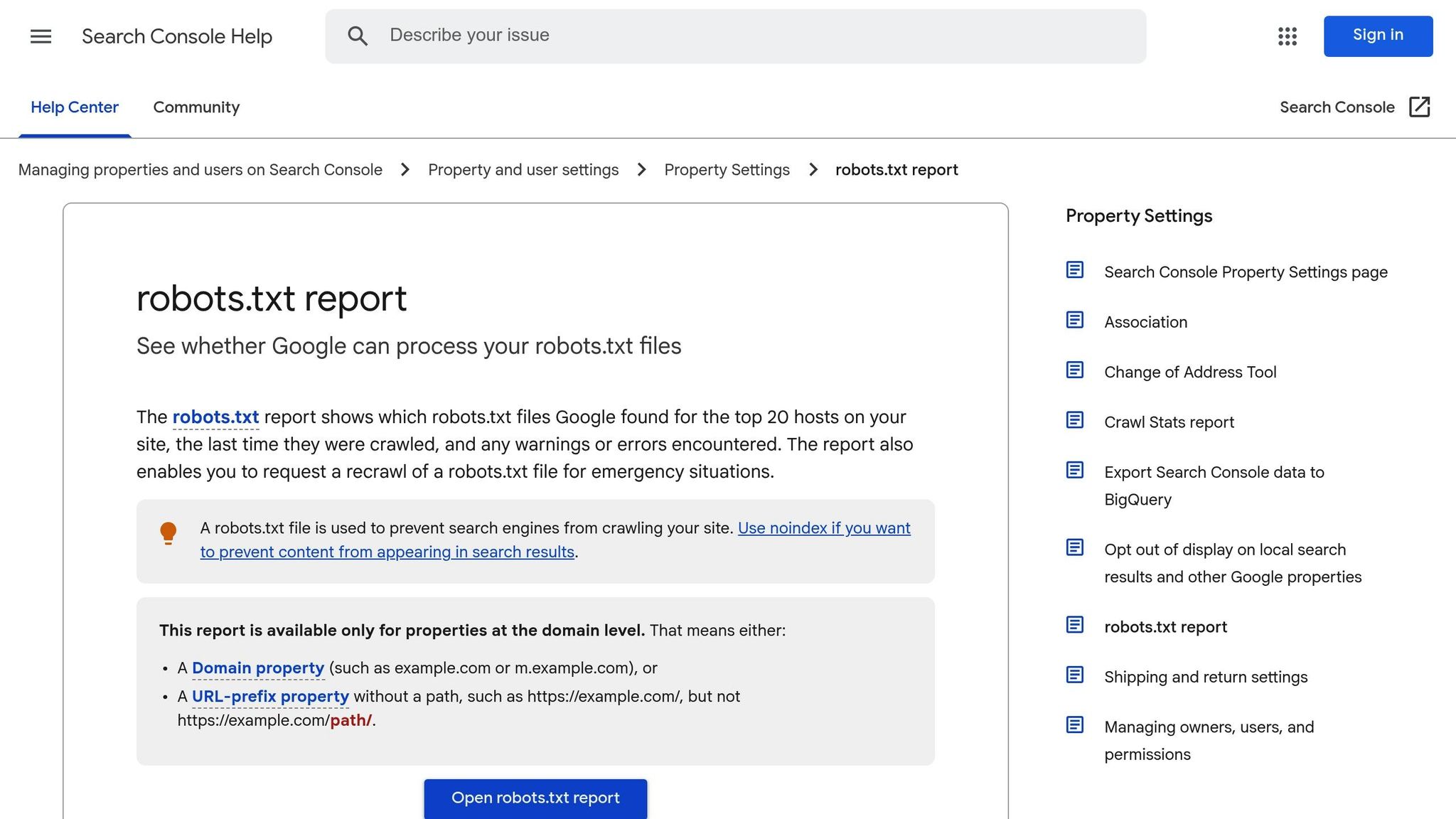Click article icon beside Shipping and return settings
This screenshot has height=819, width=1456.
click(1075, 675)
